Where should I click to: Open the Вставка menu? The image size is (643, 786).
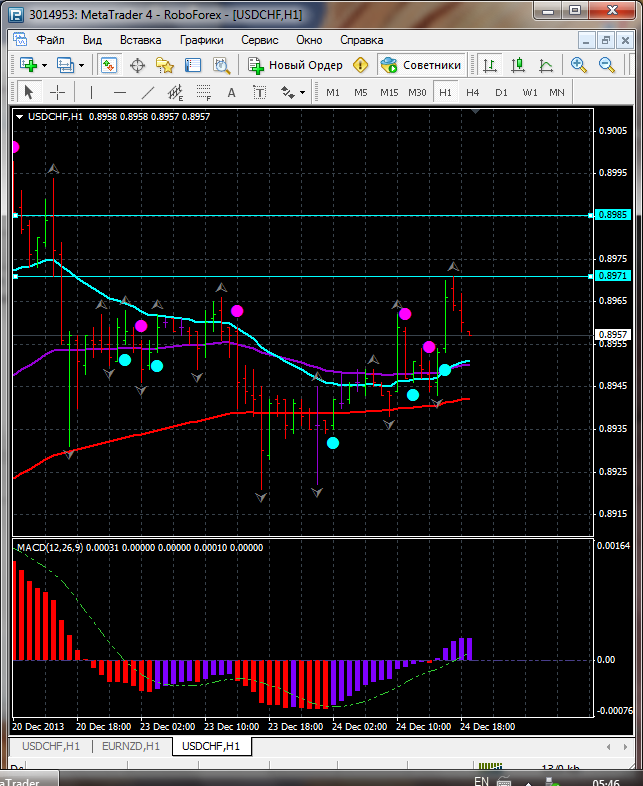click(141, 40)
